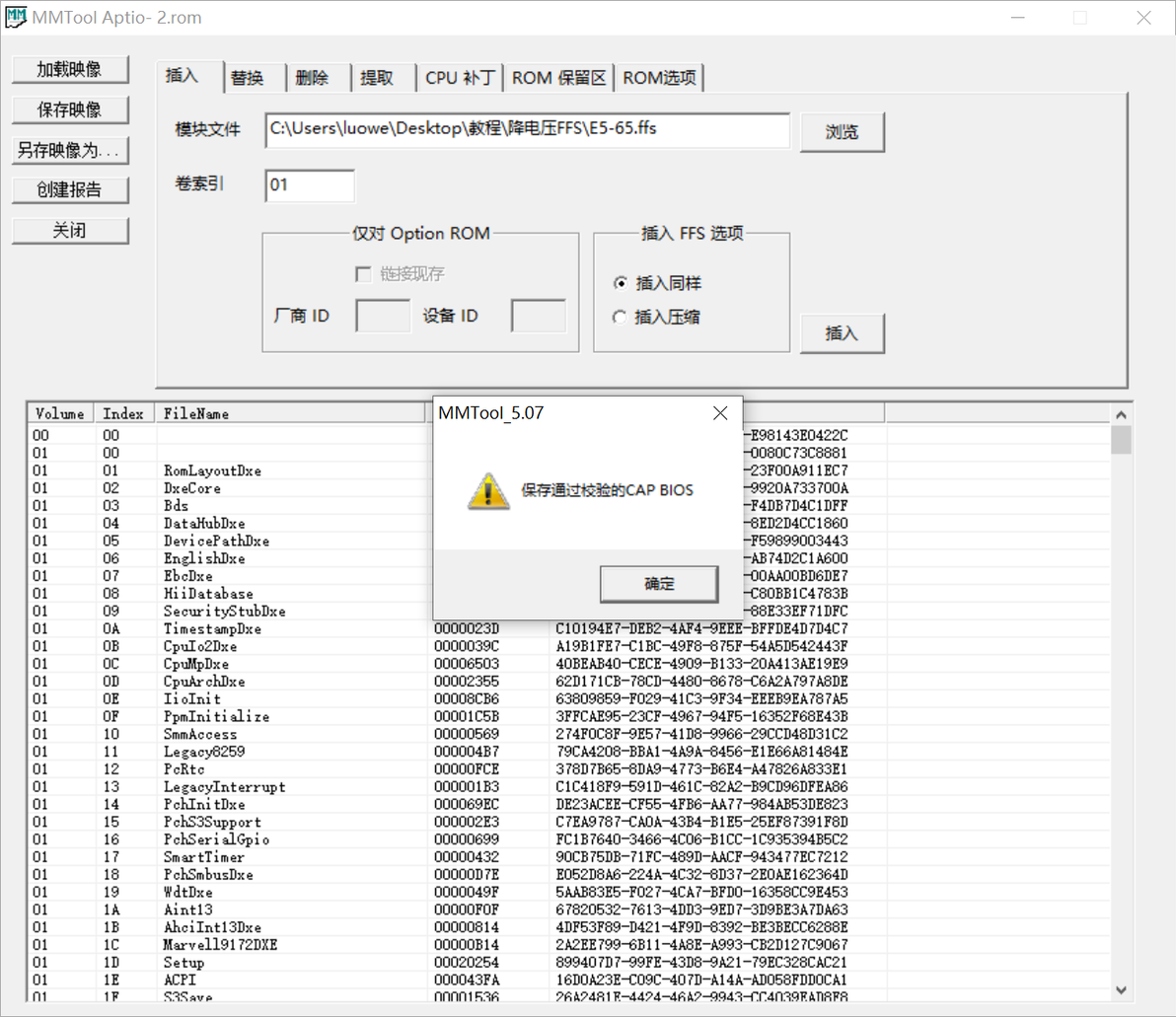The width and height of the screenshot is (1176, 1017).
Task: Click the 设备 ID input field
Action: [x=539, y=316]
